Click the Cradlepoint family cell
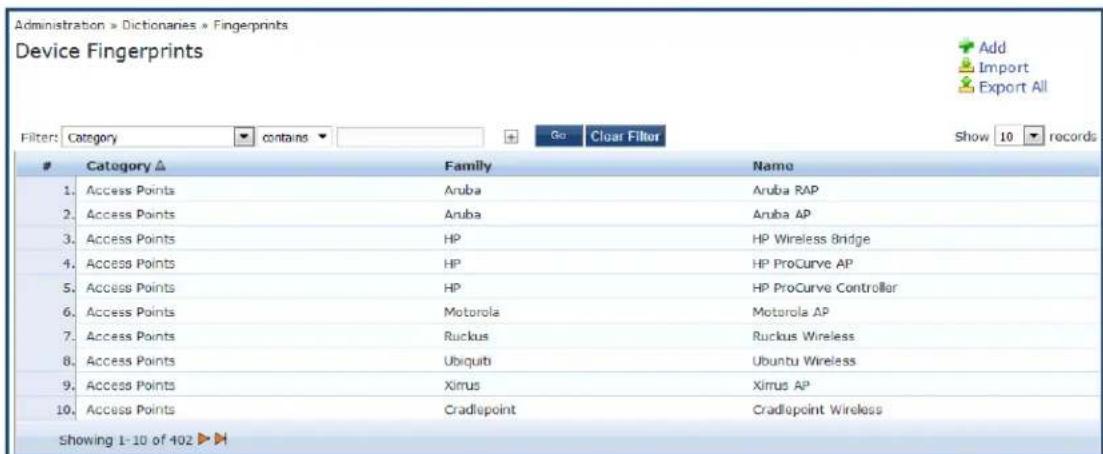 [x=479, y=410]
